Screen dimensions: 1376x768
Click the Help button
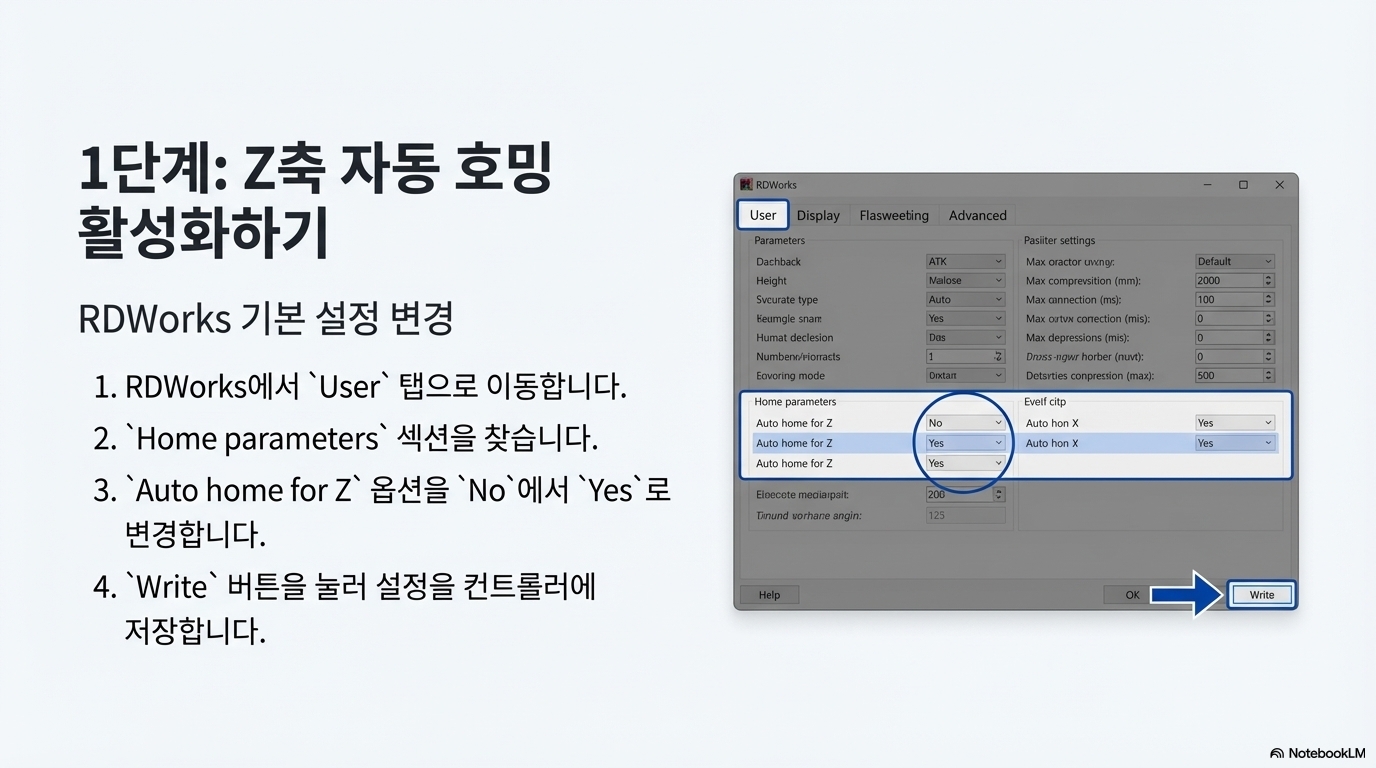769,594
